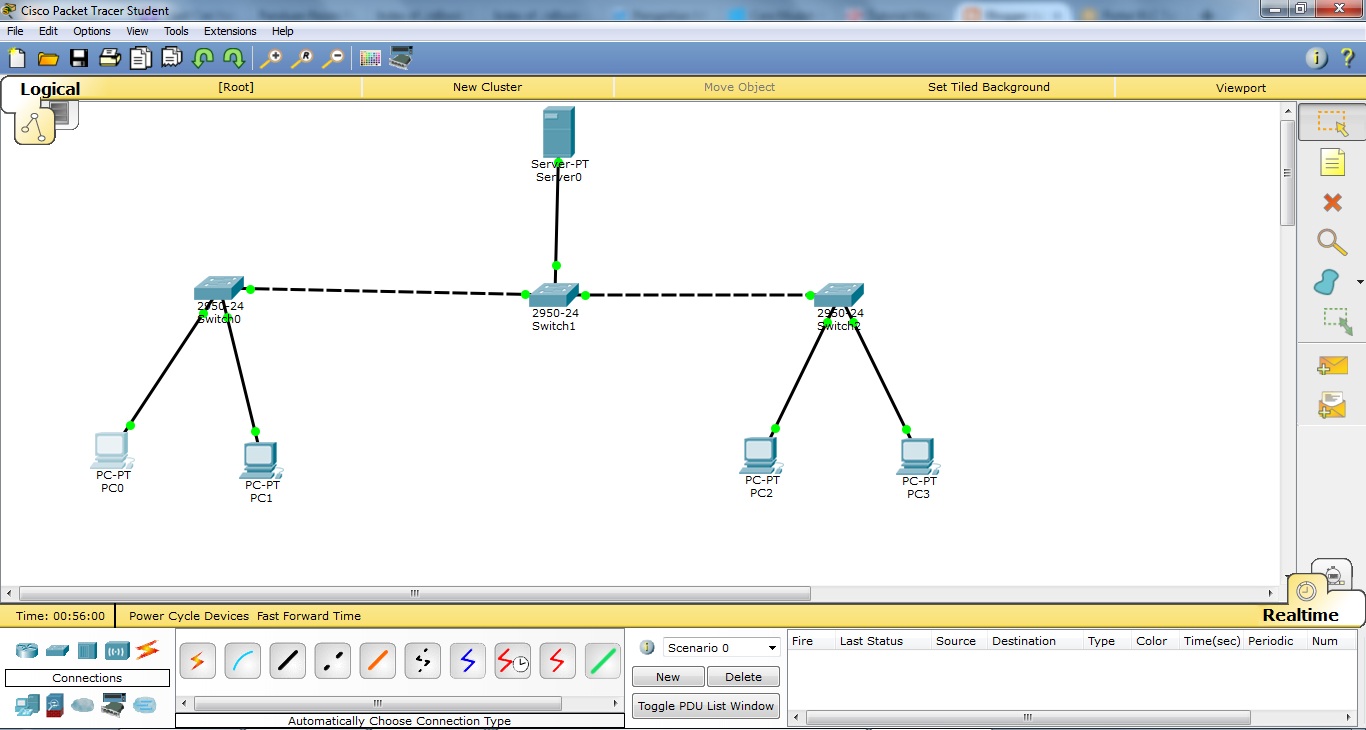The height and width of the screenshot is (730, 1366).
Task: Open the Extensions menu
Action: click(229, 31)
